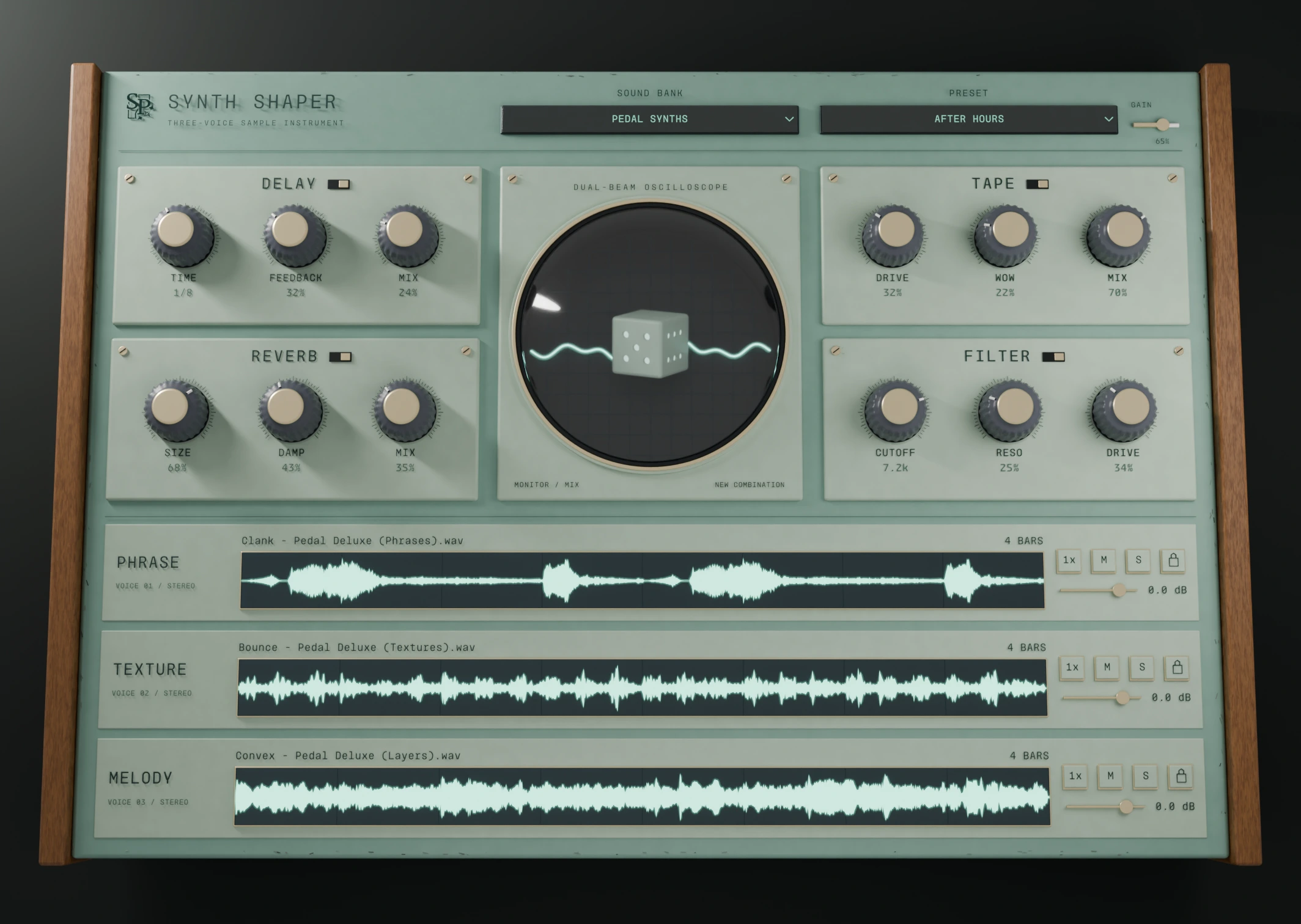The image size is (1301, 924).
Task: Mute the Phrase voice
Action: [1104, 560]
